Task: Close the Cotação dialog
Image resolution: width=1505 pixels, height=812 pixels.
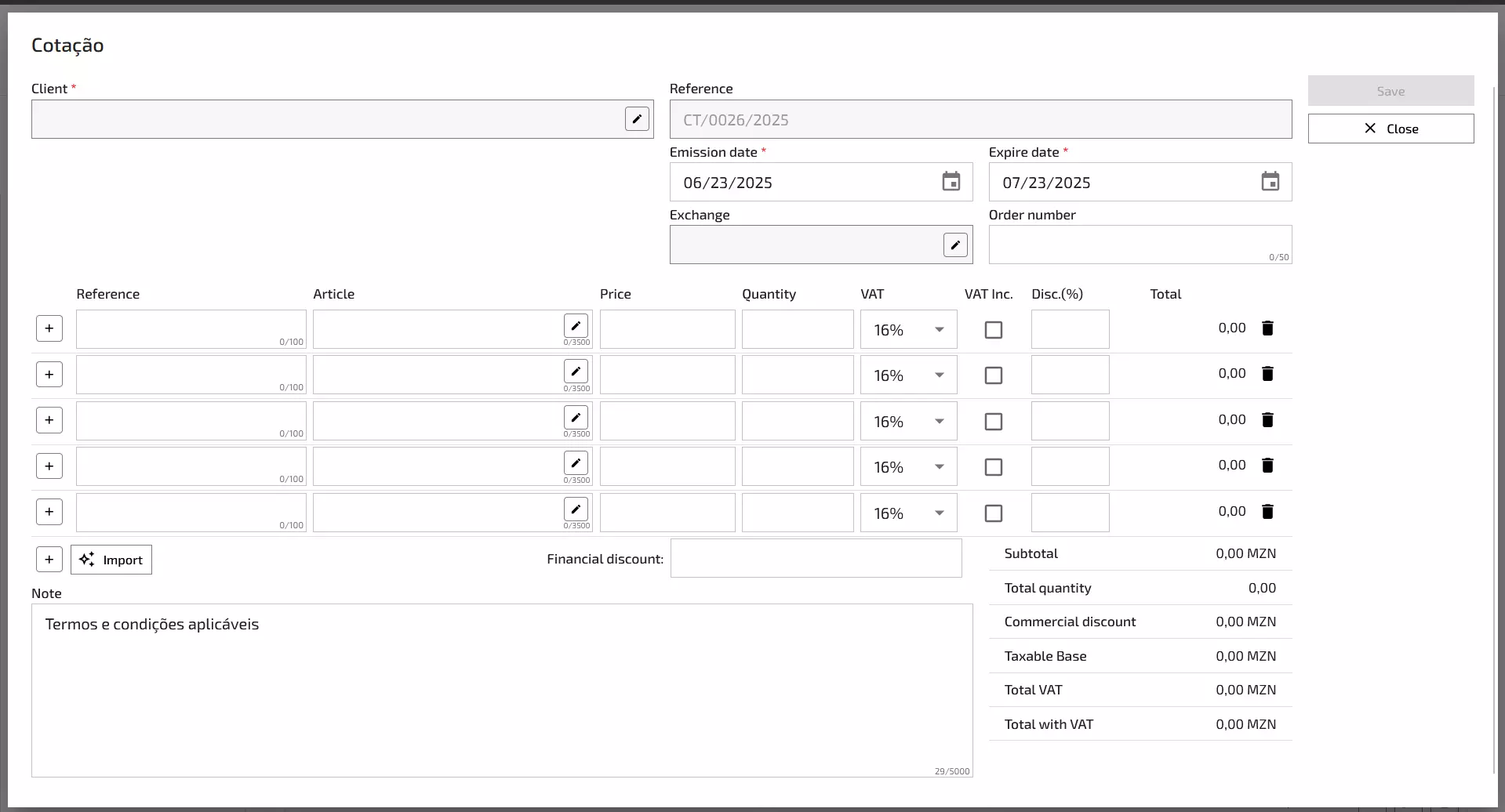Action: tap(1390, 129)
